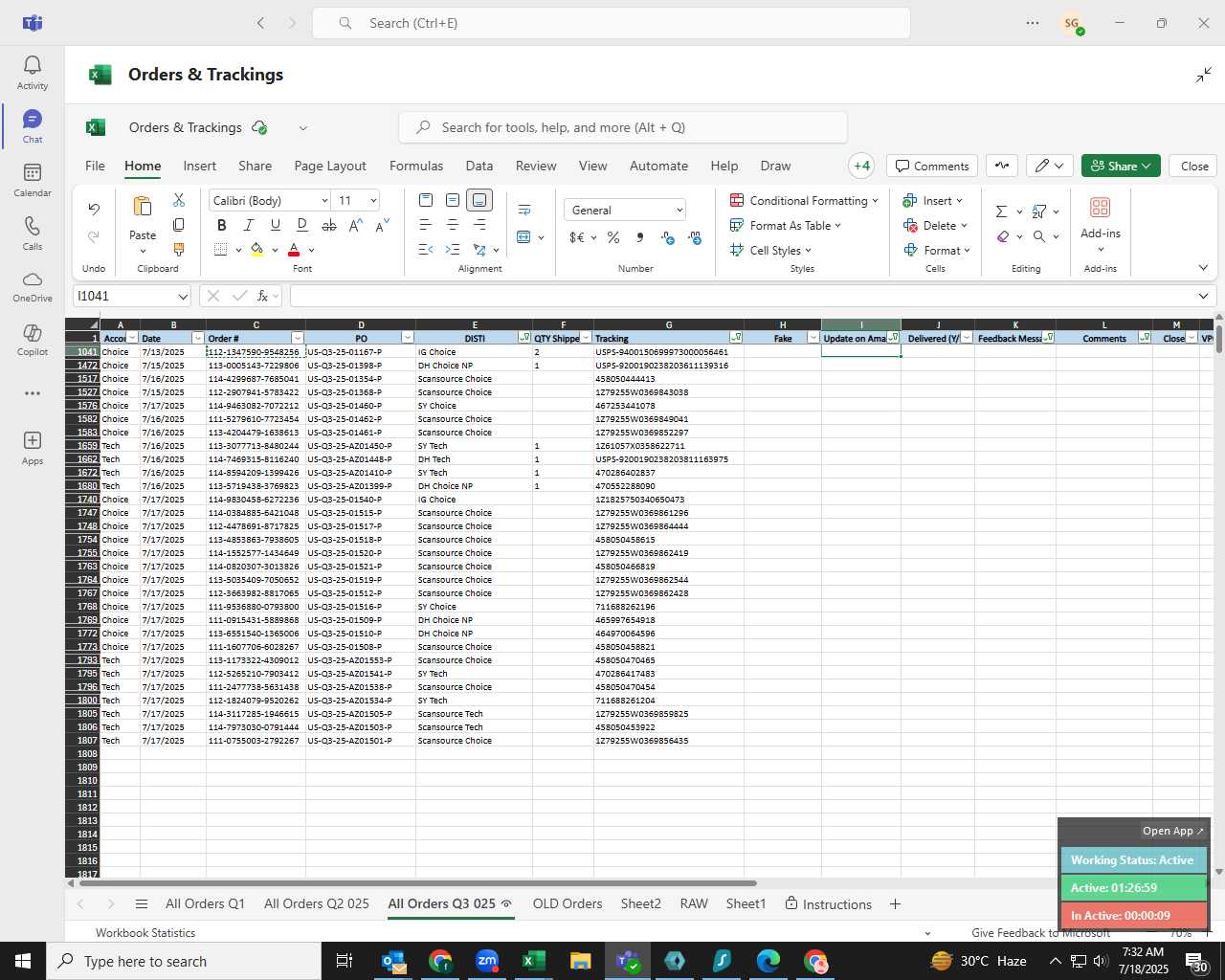1225x980 pixels.
Task: Decrease indent in Alignment group
Action: pyautogui.click(x=426, y=250)
